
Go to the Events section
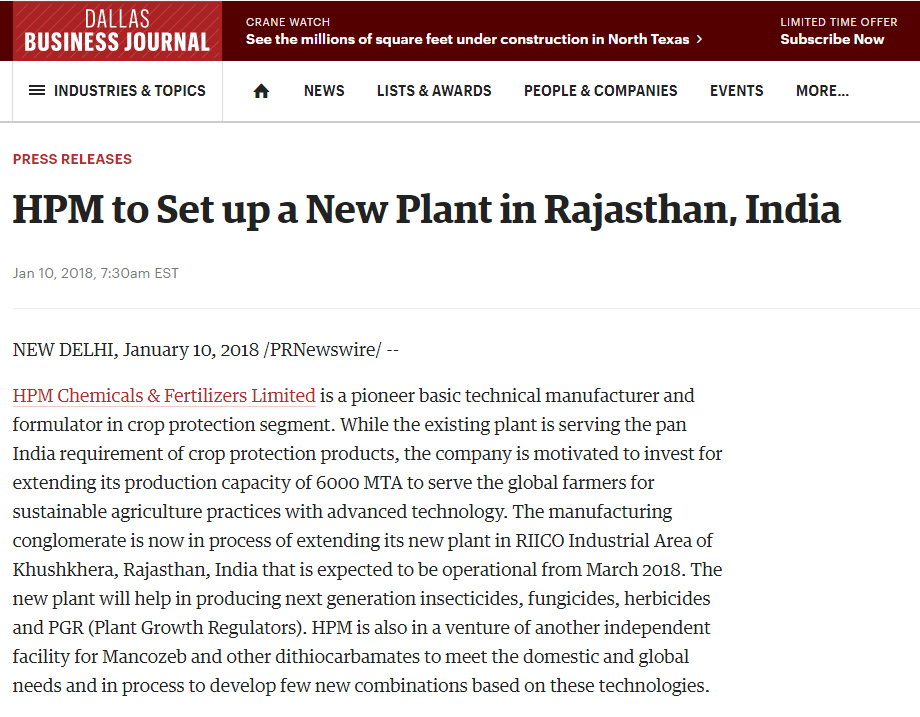click(x=736, y=91)
